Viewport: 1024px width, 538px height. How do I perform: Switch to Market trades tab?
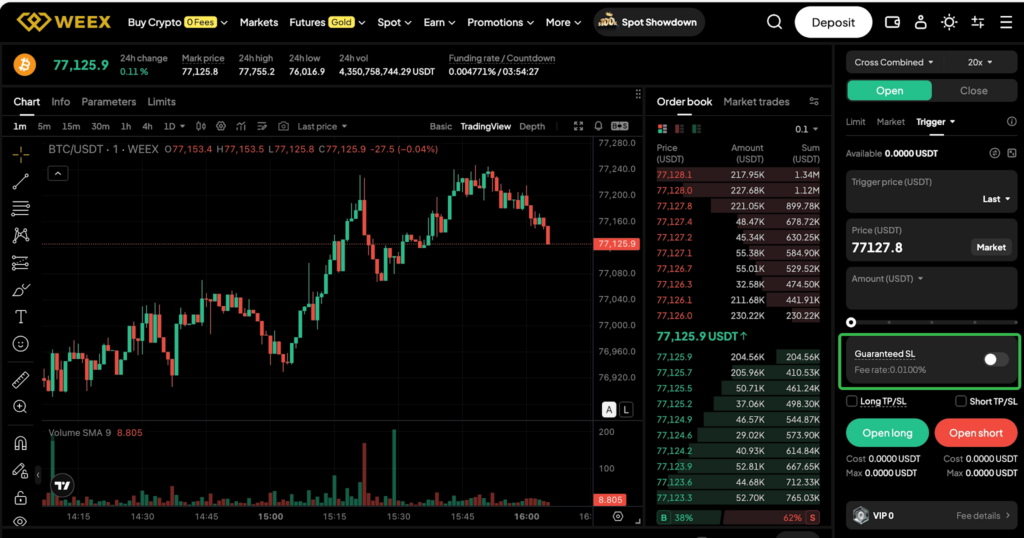[x=756, y=102]
